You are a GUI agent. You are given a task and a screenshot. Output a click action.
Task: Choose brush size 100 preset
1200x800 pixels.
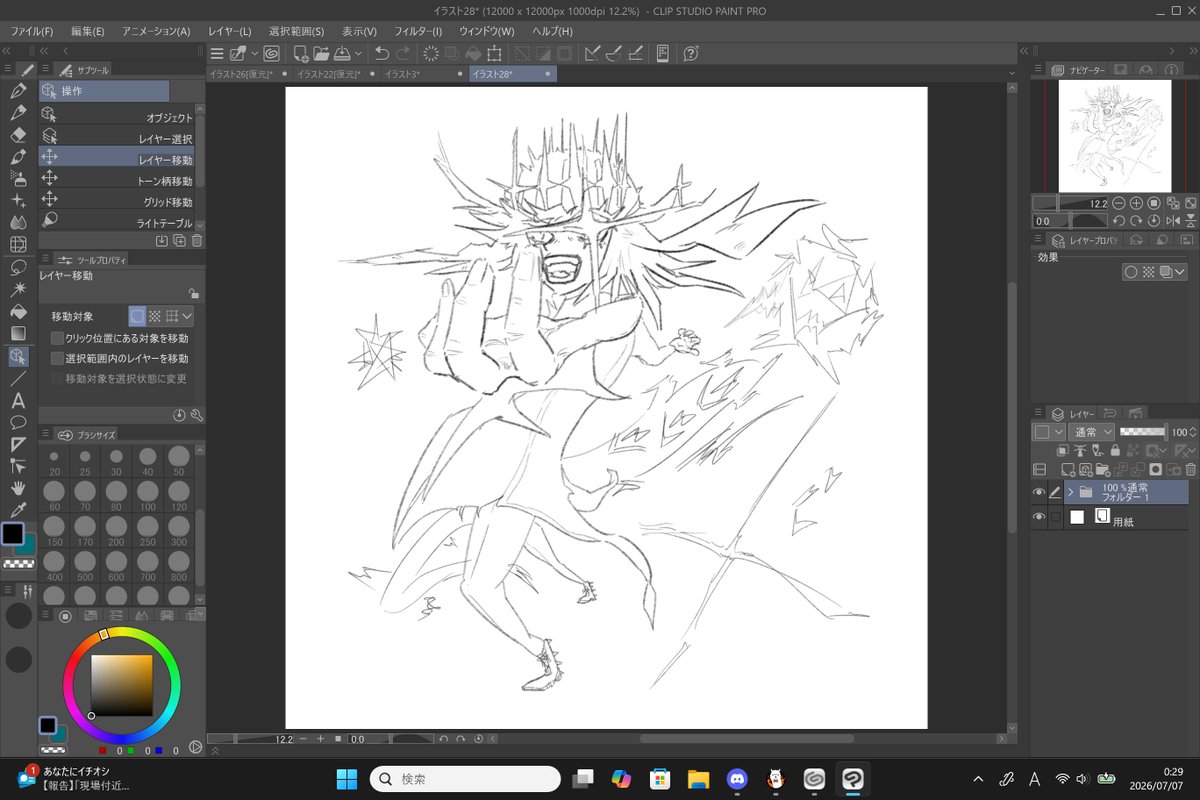click(147, 494)
